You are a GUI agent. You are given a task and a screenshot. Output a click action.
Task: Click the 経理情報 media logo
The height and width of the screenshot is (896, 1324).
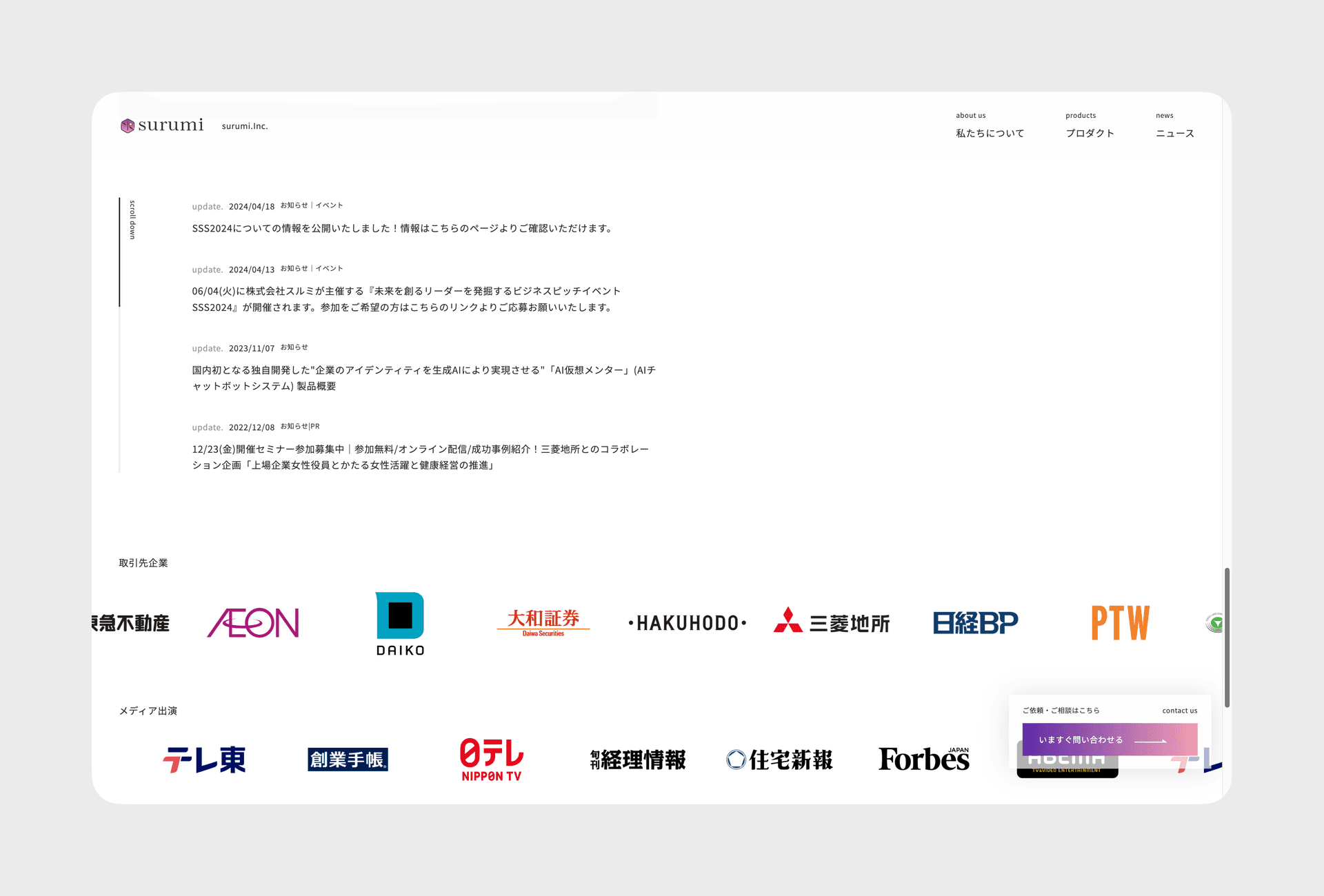point(638,760)
